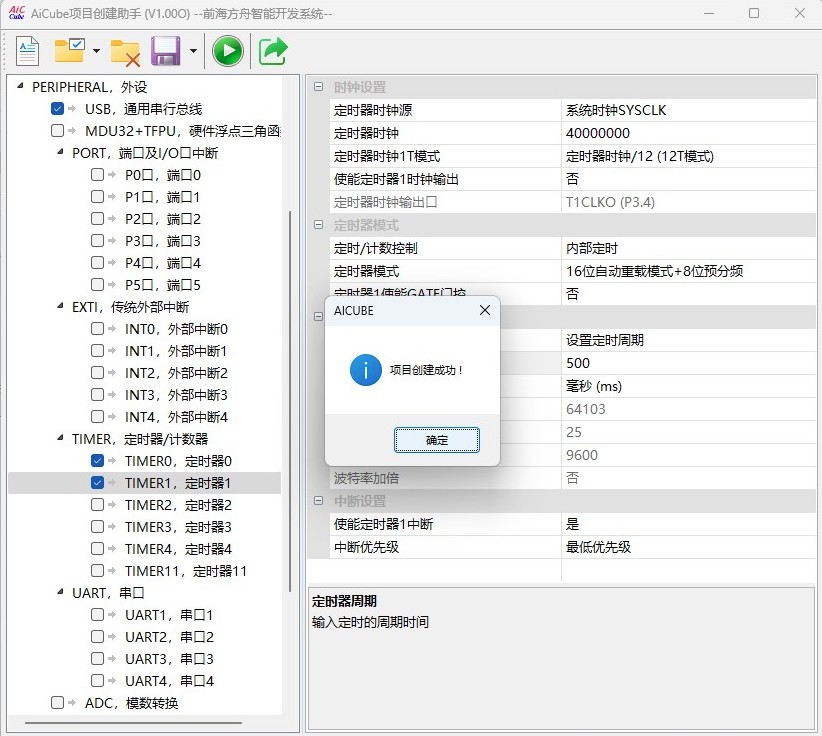Click the new project document icon
This screenshot has height=736, width=822.
(x=27, y=51)
